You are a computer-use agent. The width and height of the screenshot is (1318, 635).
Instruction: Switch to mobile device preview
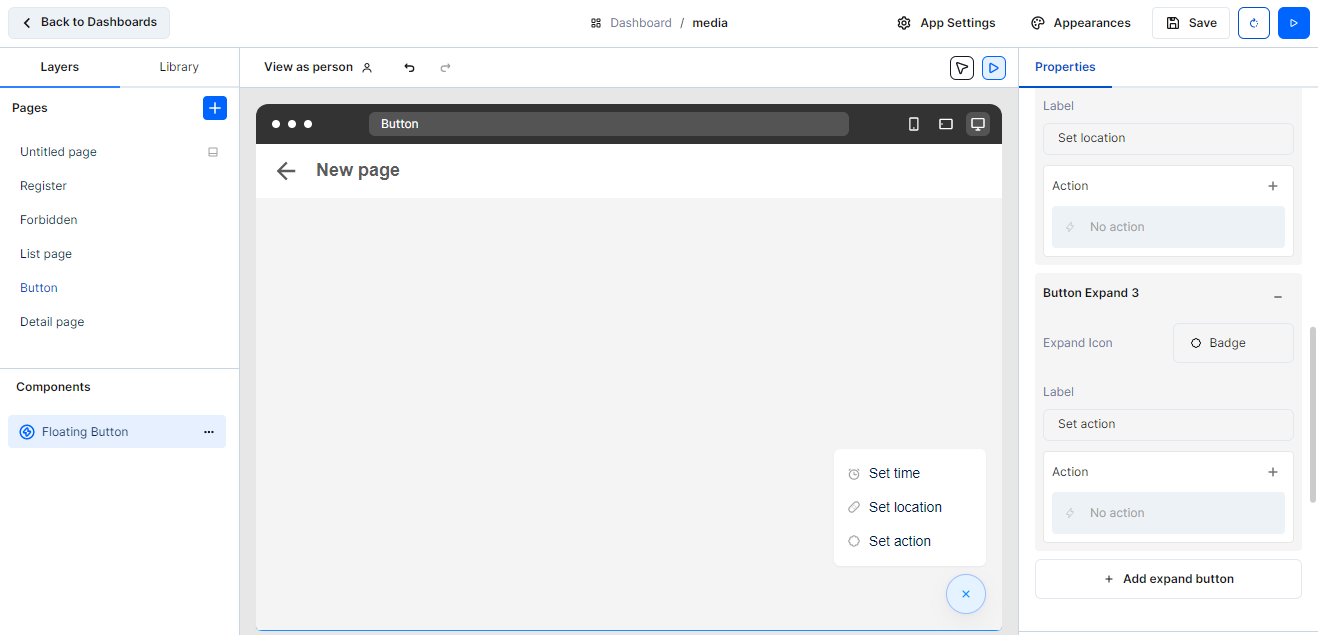[x=913, y=124]
